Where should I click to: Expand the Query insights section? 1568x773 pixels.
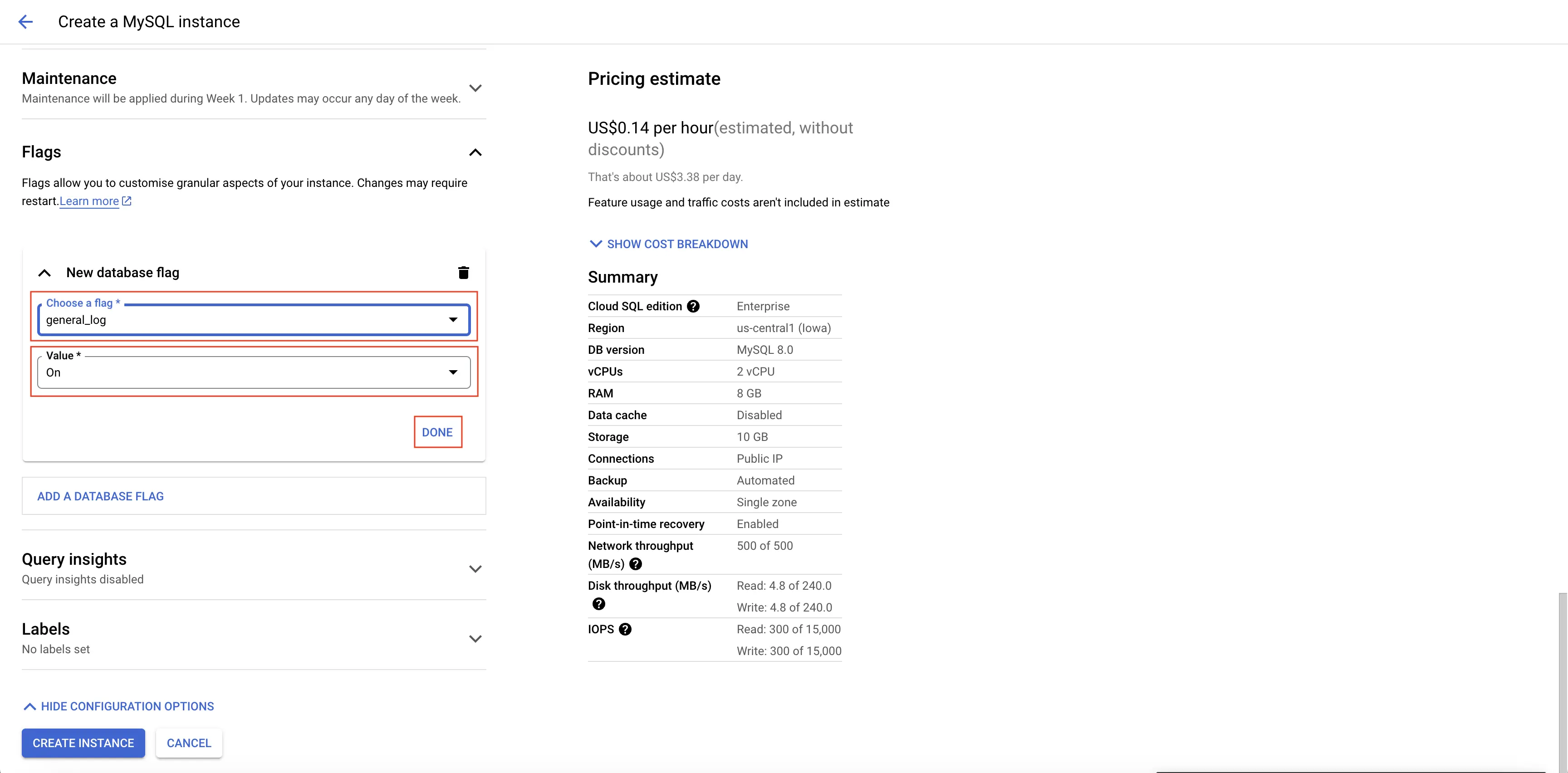[475, 569]
